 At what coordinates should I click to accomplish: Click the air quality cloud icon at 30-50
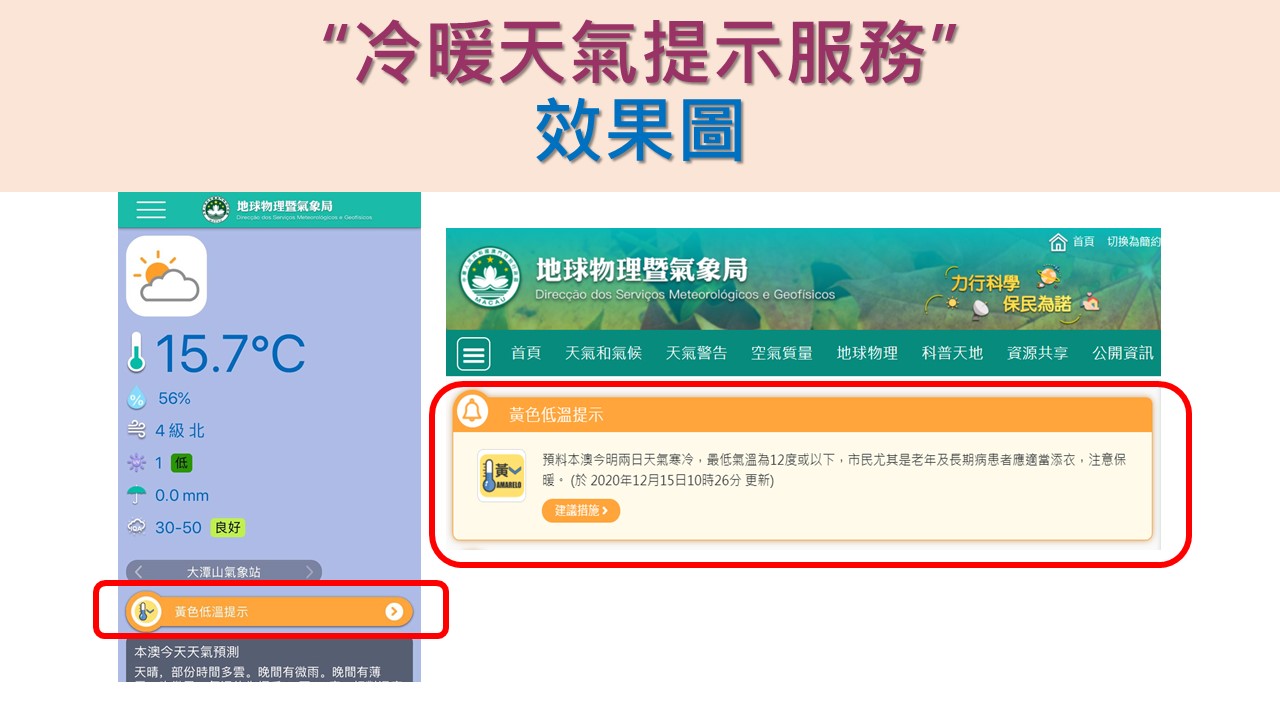click(137, 527)
